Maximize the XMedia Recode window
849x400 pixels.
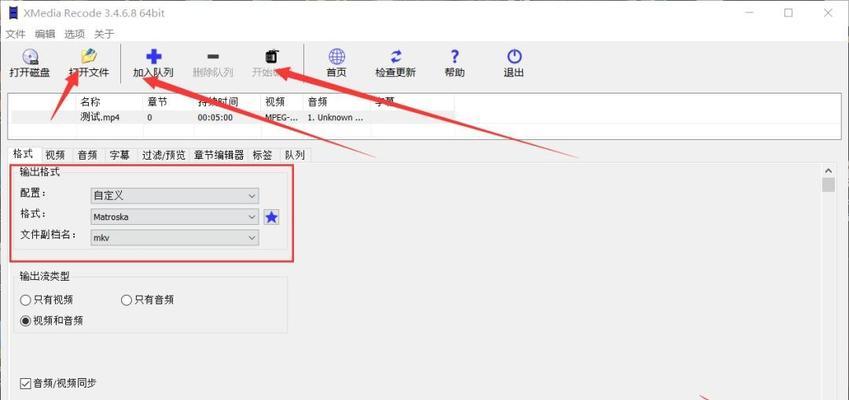pos(788,13)
